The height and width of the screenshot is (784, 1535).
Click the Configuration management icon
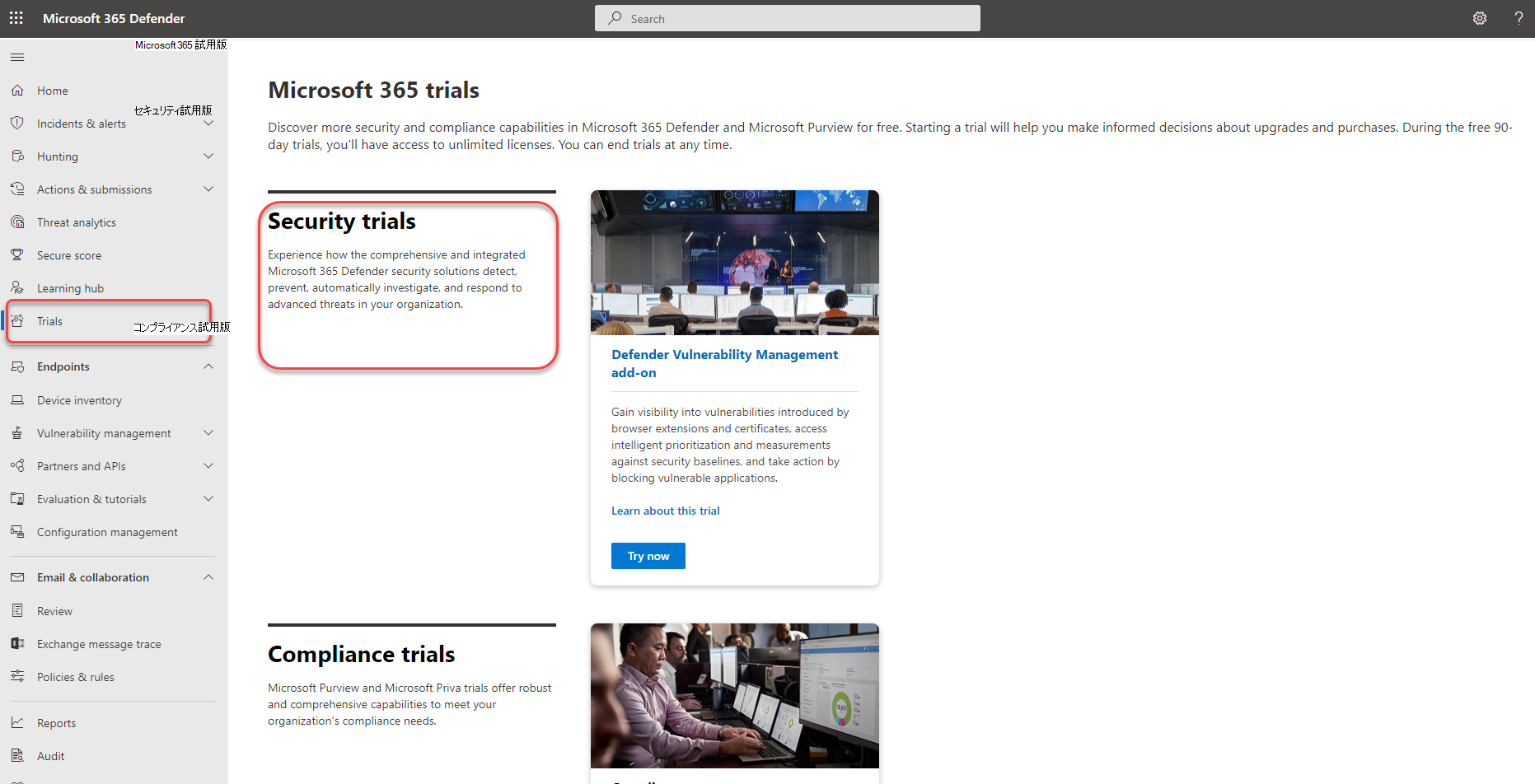click(17, 532)
